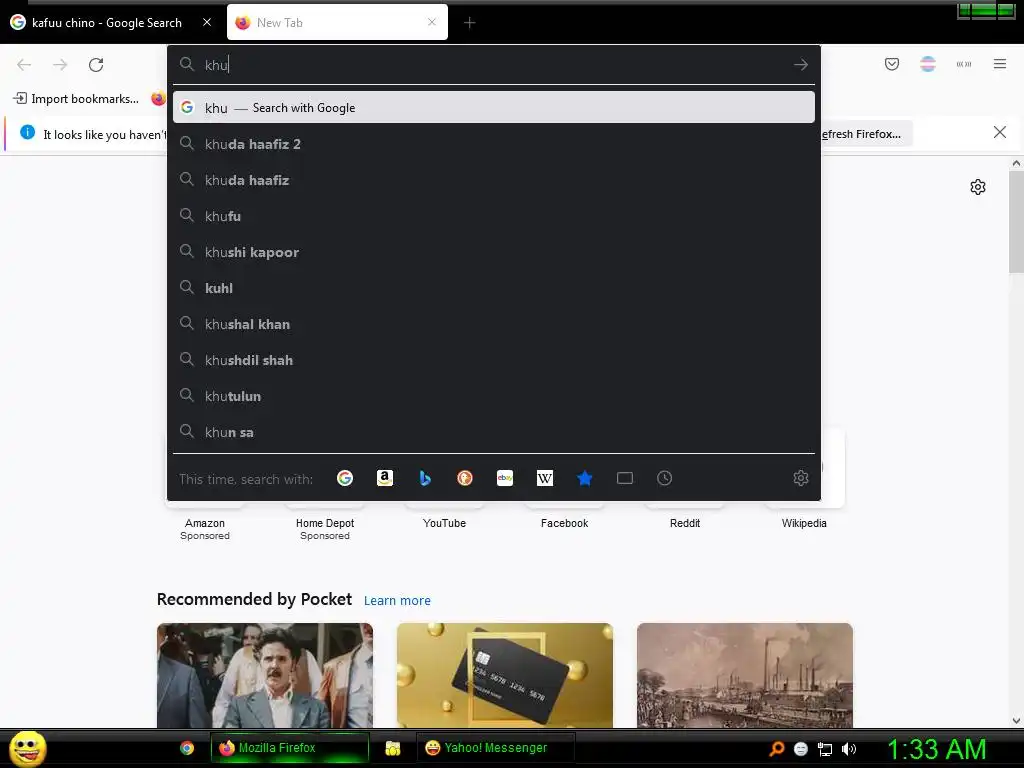Open Firefox application hamburger menu
1024x768 pixels.
pyautogui.click(x=1000, y=64)
